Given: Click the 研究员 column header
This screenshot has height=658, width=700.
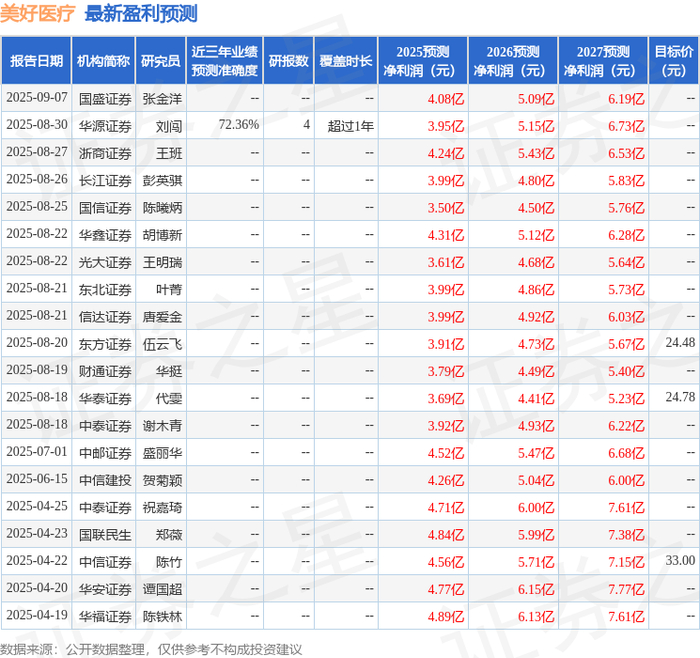Looking at the screenshot, I should pos(161,61).
